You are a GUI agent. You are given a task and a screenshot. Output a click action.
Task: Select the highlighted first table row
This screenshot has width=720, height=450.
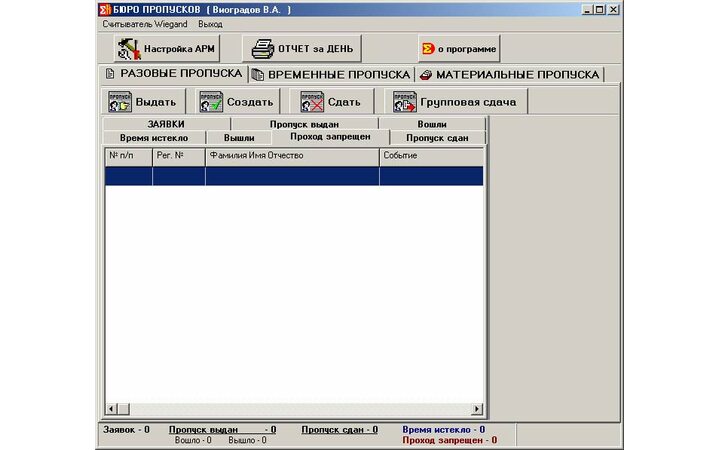[293, 176]
